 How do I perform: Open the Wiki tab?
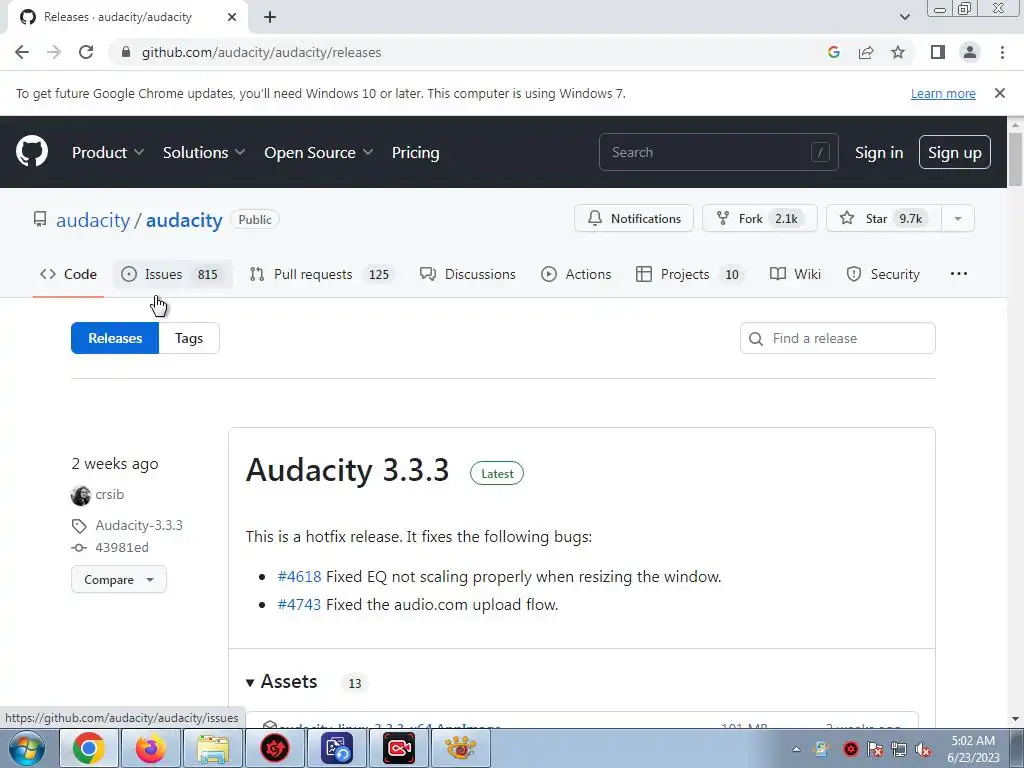coord(795,274)
